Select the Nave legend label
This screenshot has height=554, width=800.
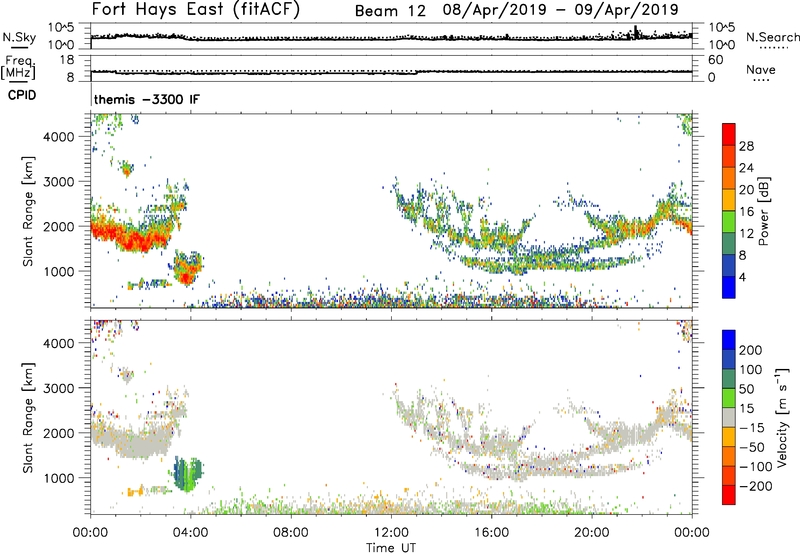coord(760,70)
